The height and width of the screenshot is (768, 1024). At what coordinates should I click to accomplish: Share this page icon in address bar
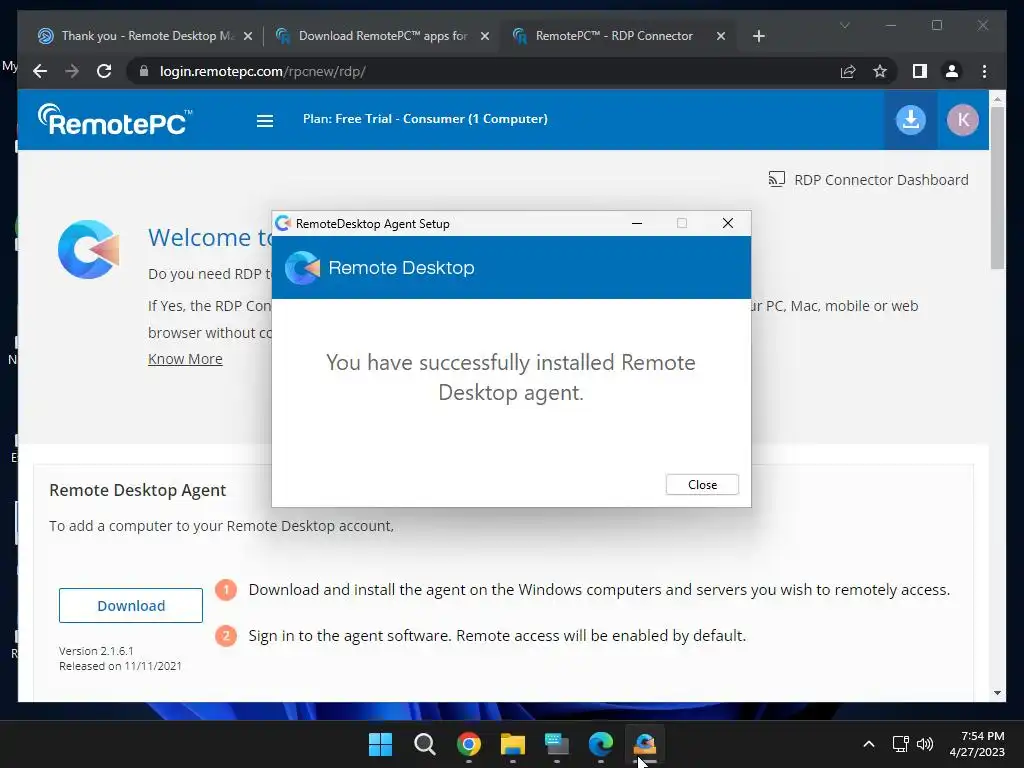(x=848, y=71)
